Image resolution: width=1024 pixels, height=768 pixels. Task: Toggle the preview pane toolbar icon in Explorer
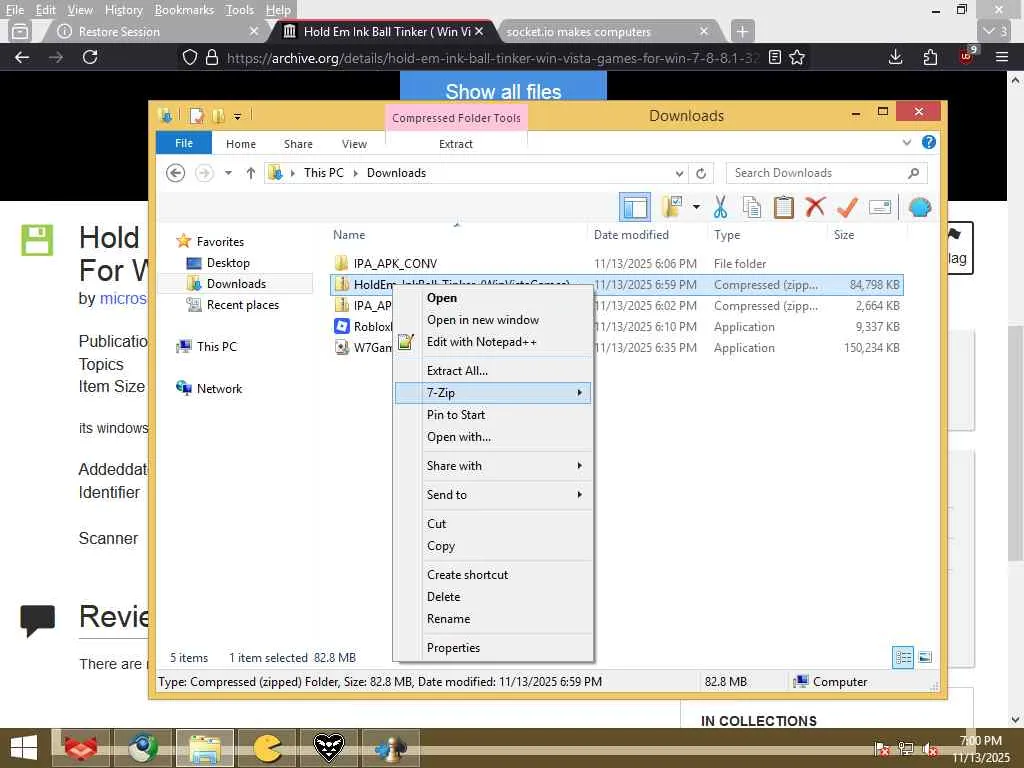(x=635, y=208)
